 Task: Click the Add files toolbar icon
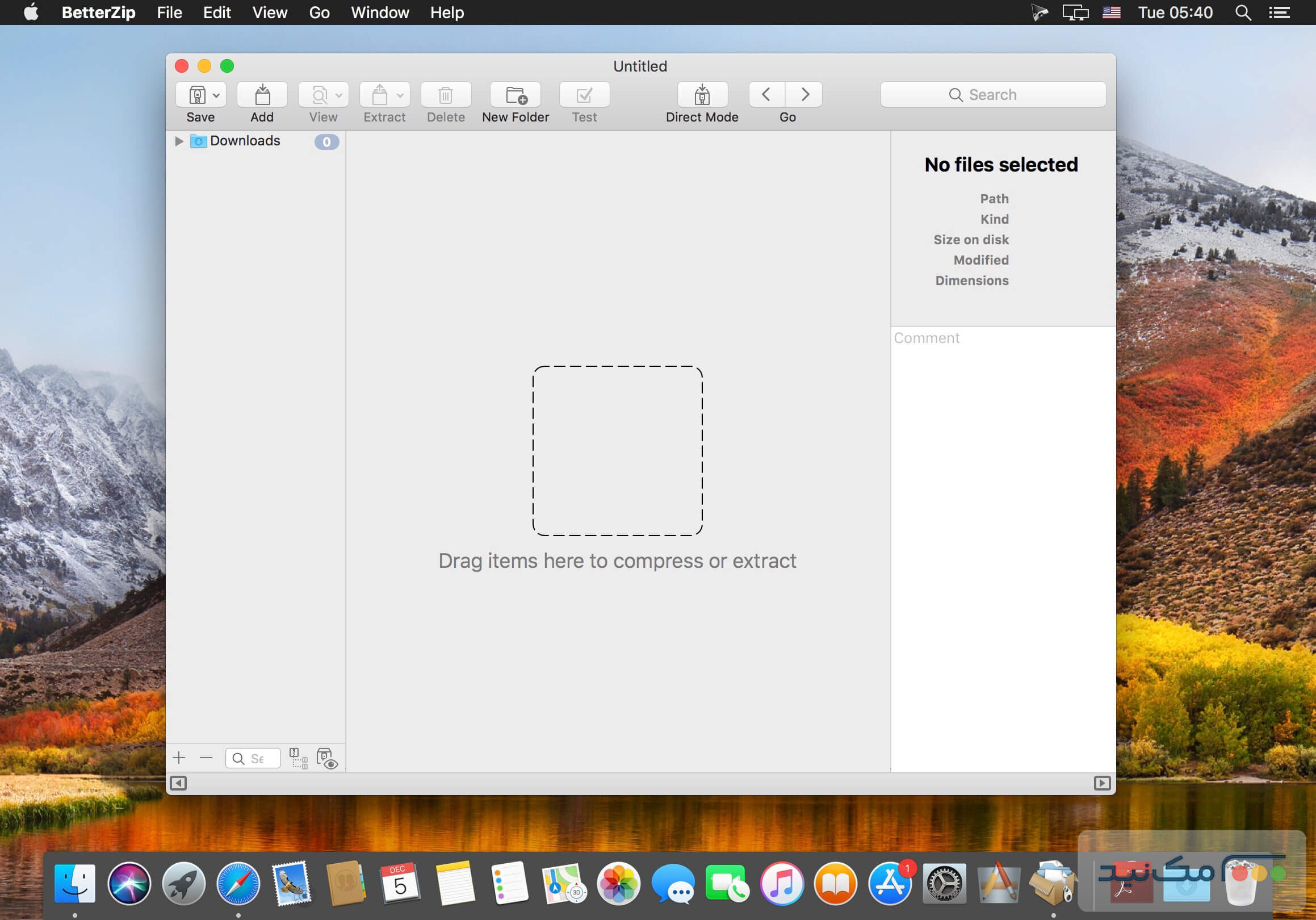(x=262, y=95)
